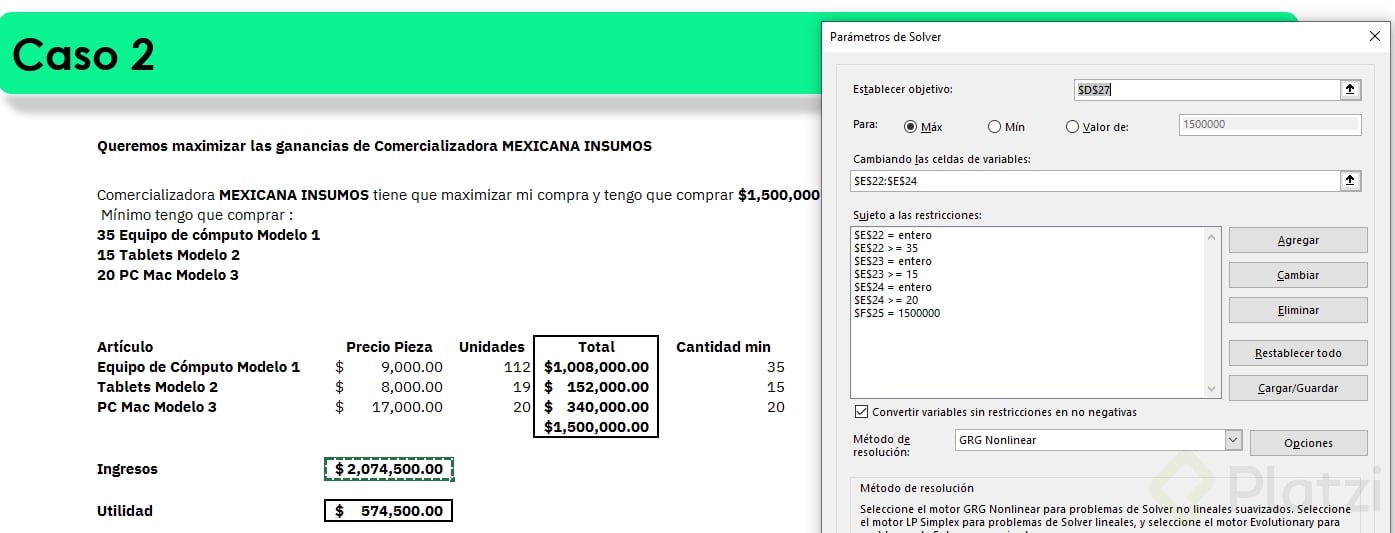Click the constraints list scroll-down arrow
Screen dimensions: 1395x533
(1212, 390)
